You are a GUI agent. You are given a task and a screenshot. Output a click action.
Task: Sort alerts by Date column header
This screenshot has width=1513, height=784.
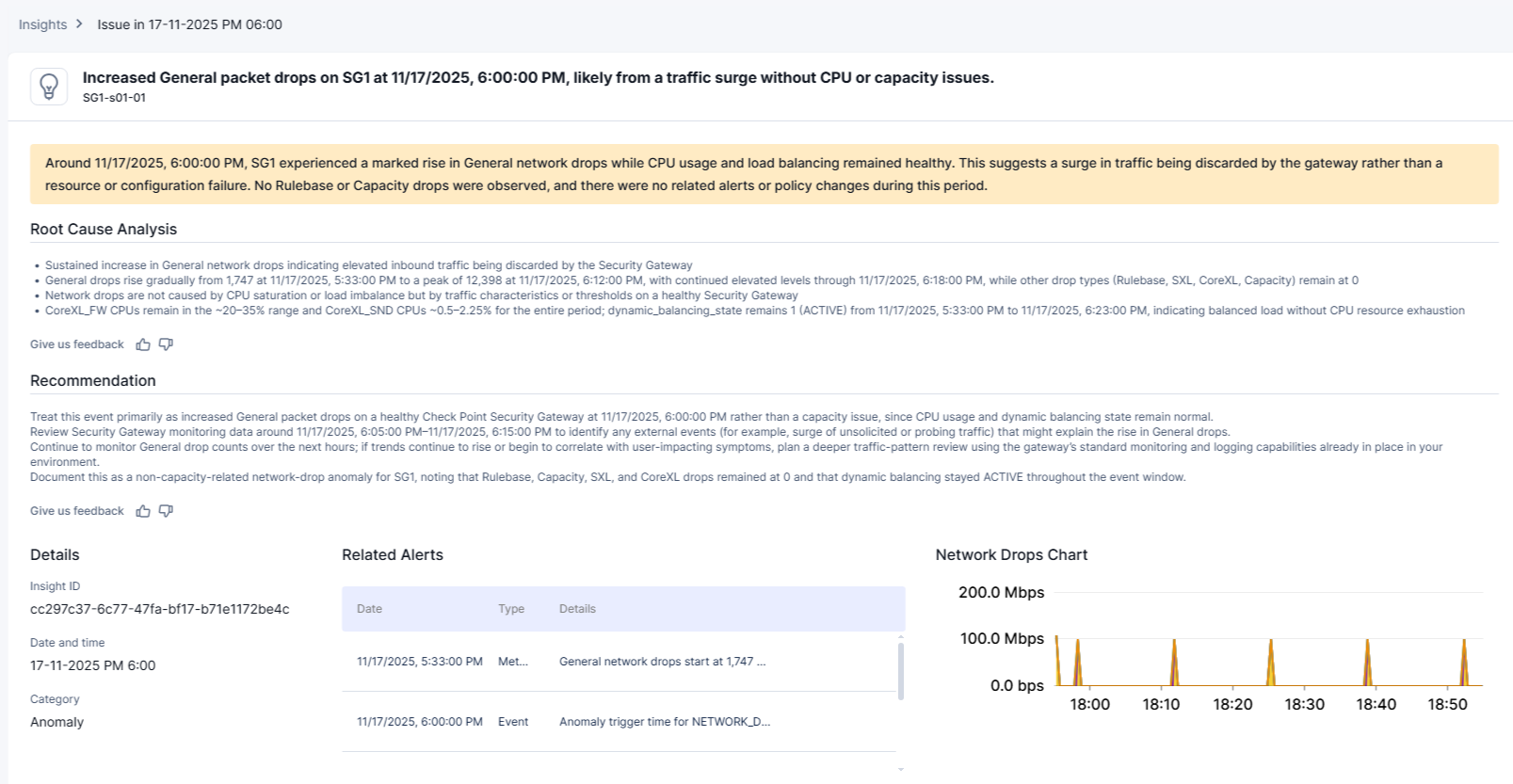point(369,609)
